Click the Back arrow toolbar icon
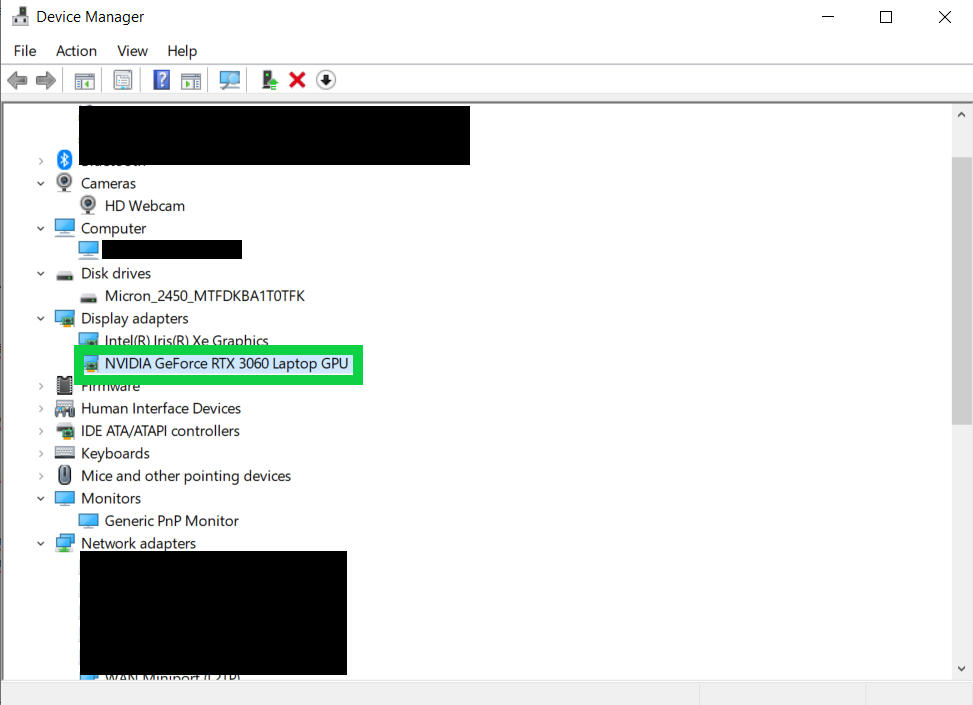This screenshot has height=705, width=973. tap(17, 80)
